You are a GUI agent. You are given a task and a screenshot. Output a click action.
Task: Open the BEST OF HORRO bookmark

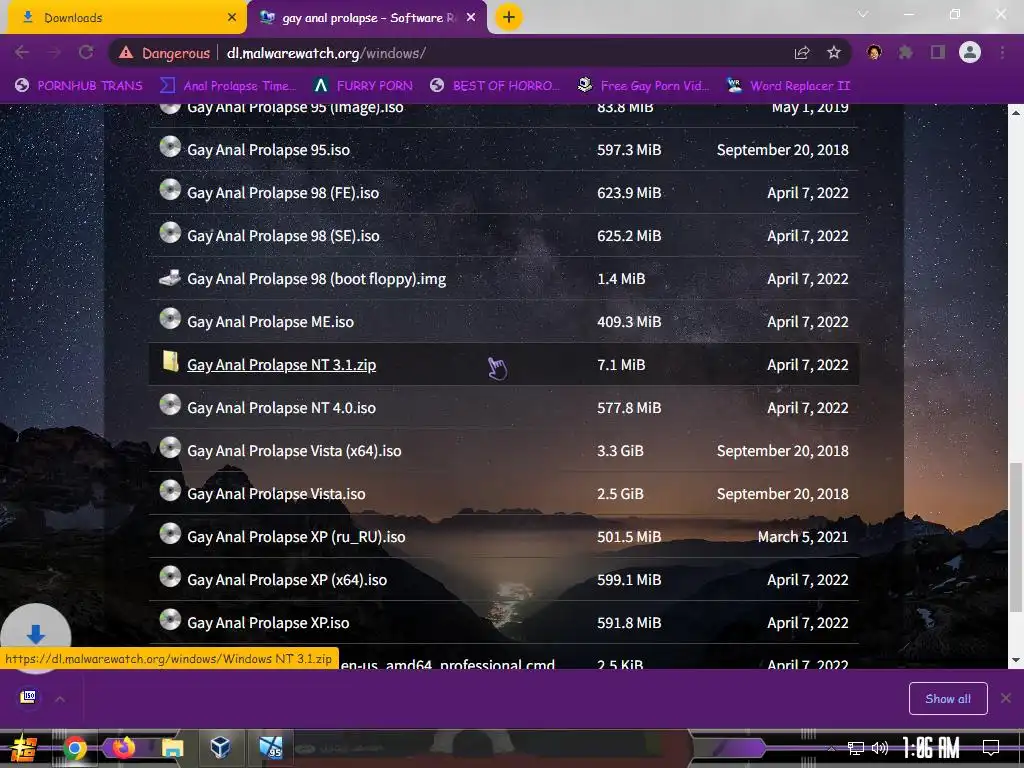tap(495, 86)
